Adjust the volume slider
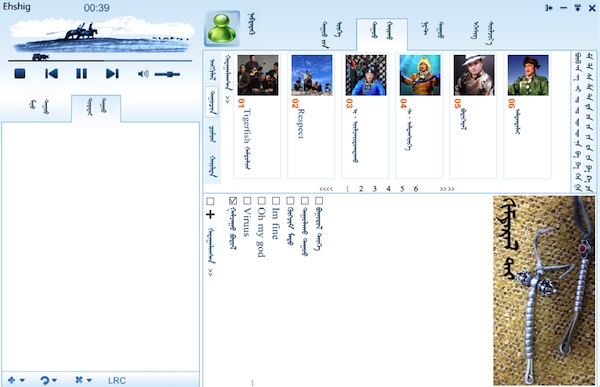Viewport: 600px width, 387px height. point(167,74)
